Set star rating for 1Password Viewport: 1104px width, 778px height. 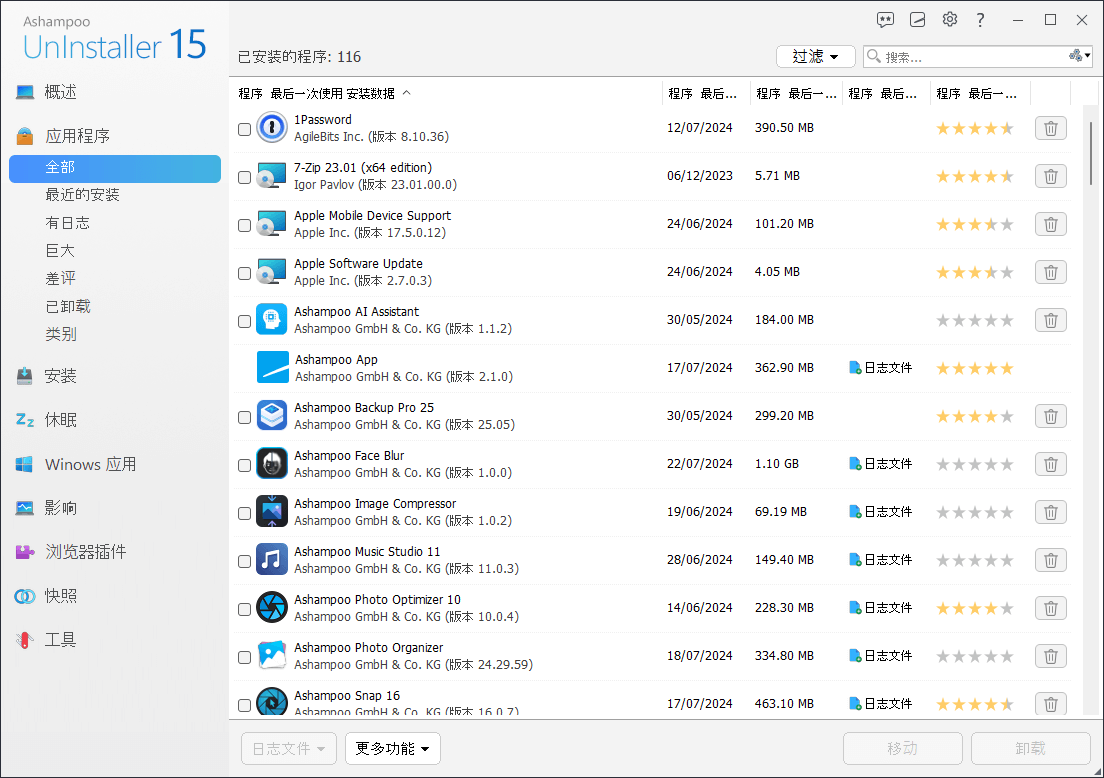[x=974, y=128]
